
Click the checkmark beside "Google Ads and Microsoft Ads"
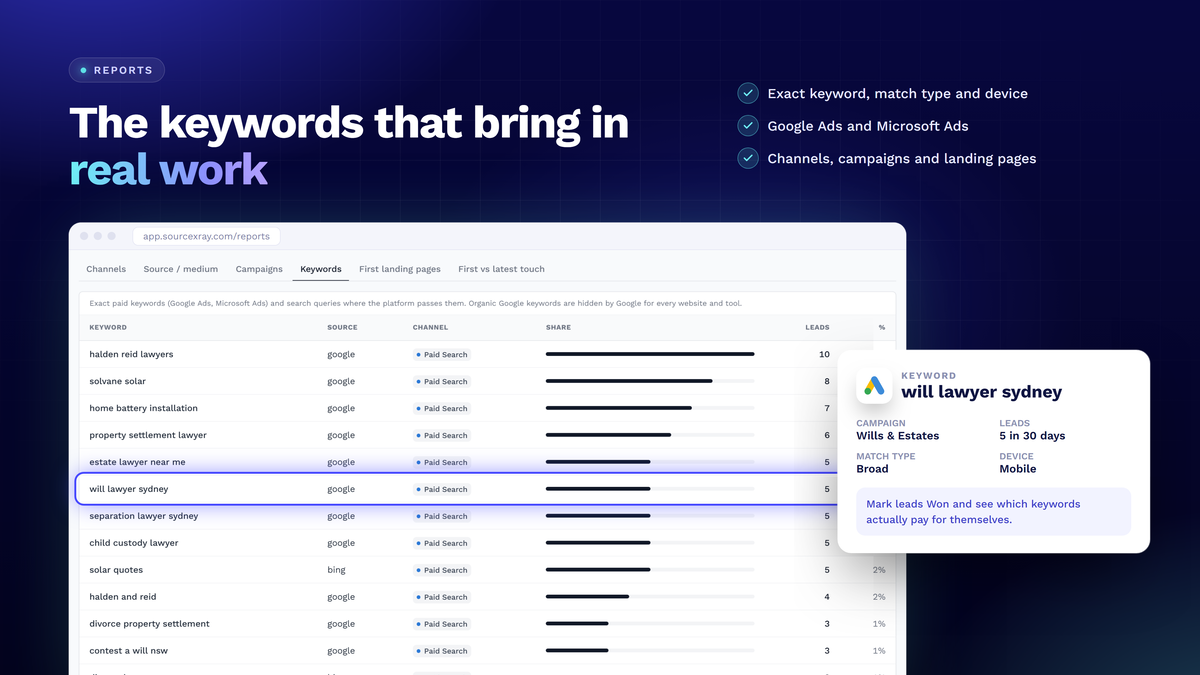point(747,126)
